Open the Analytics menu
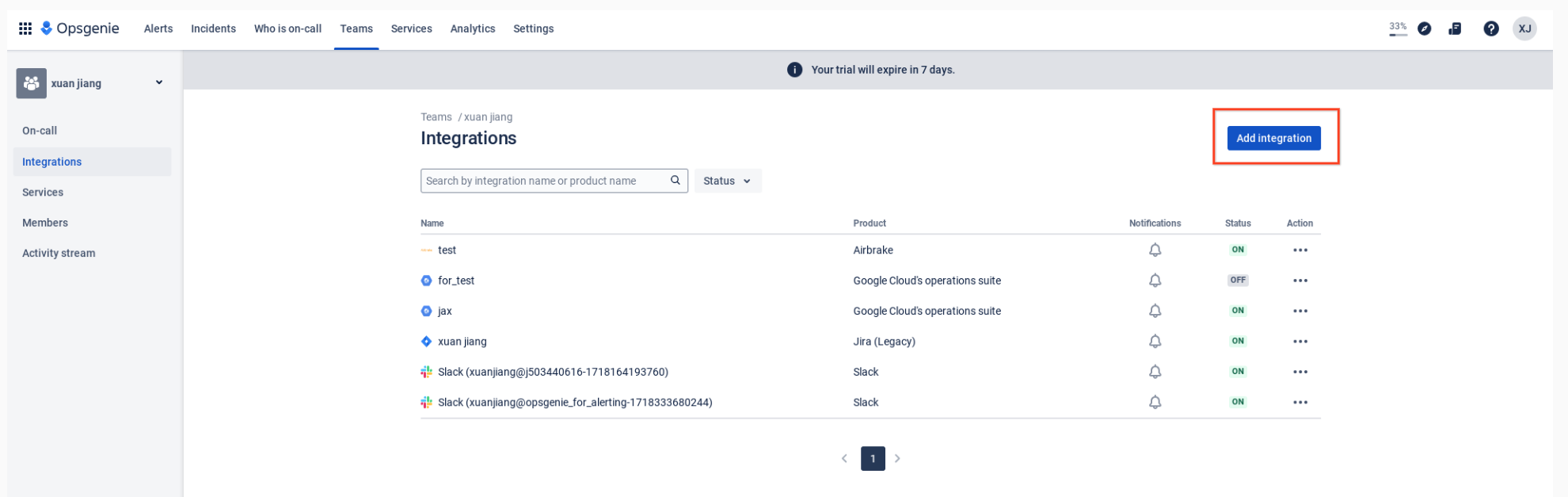 tap(473, 29)
